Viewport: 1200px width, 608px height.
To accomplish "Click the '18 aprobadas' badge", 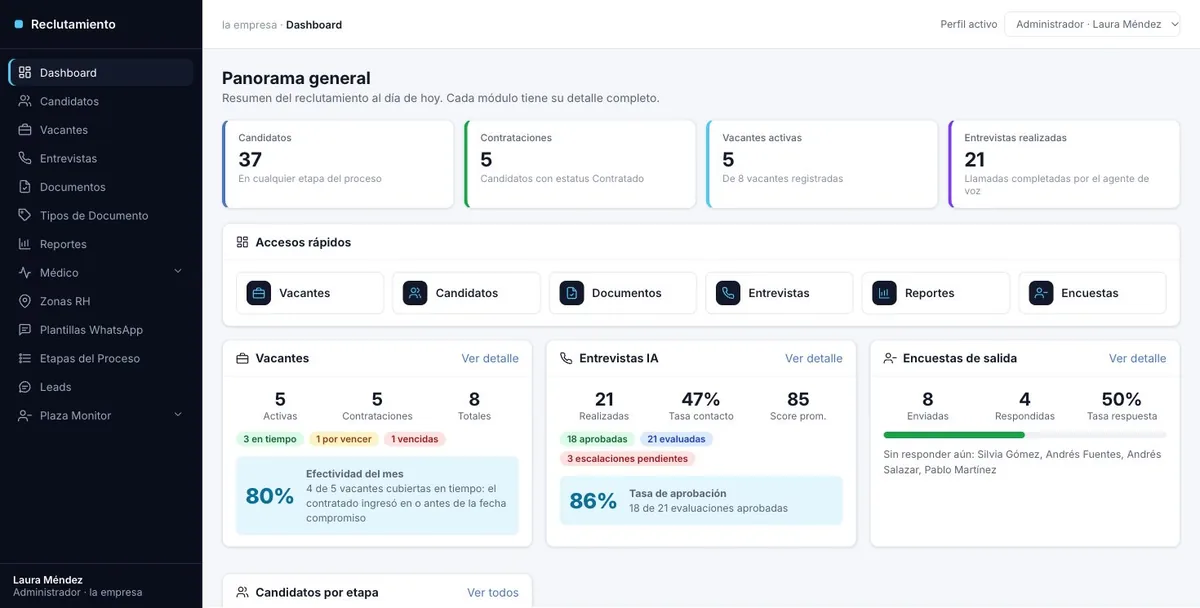I will click(597, 439).
